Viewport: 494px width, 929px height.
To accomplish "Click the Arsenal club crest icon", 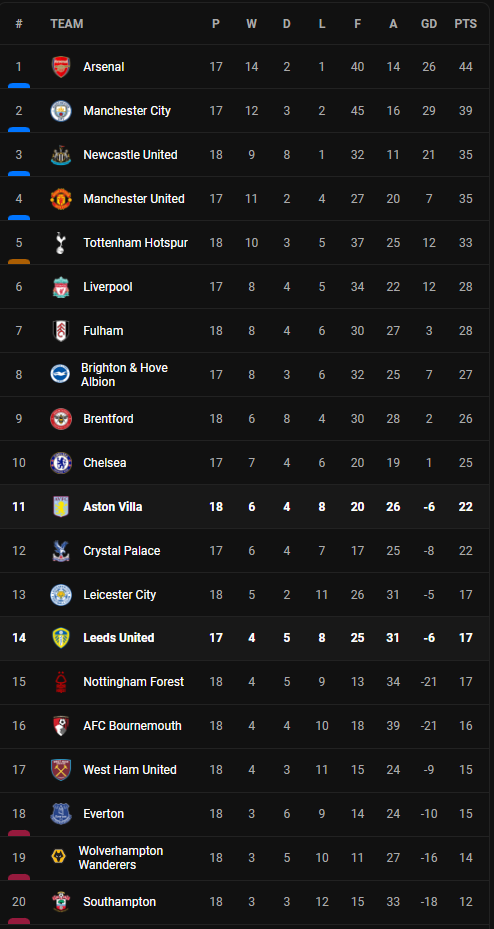I will (x=60, y=67).
